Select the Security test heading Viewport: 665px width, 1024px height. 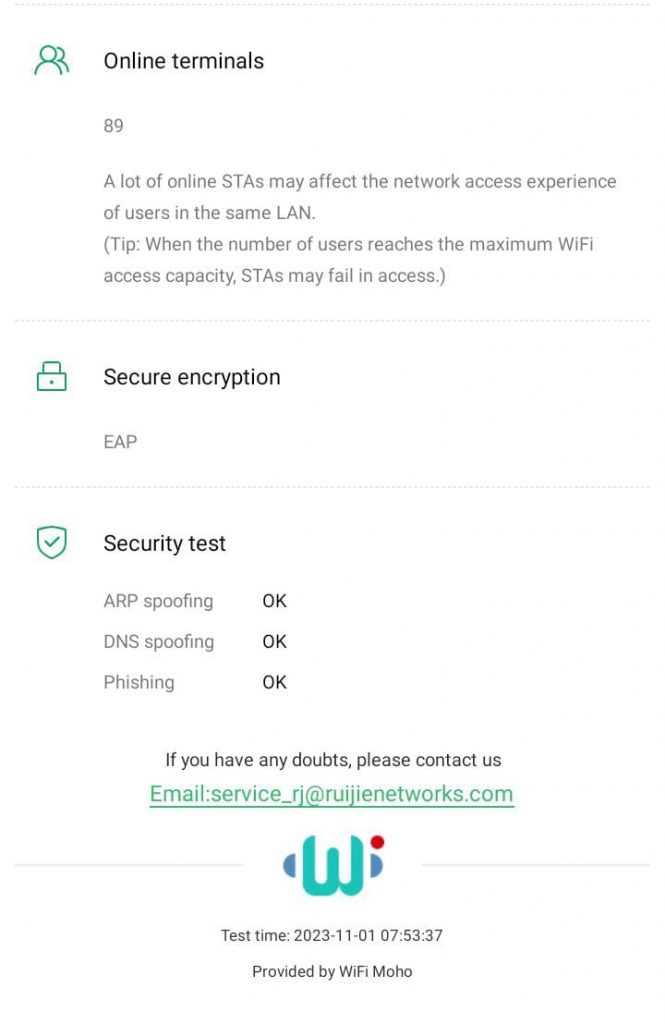[x=165, y=543]
